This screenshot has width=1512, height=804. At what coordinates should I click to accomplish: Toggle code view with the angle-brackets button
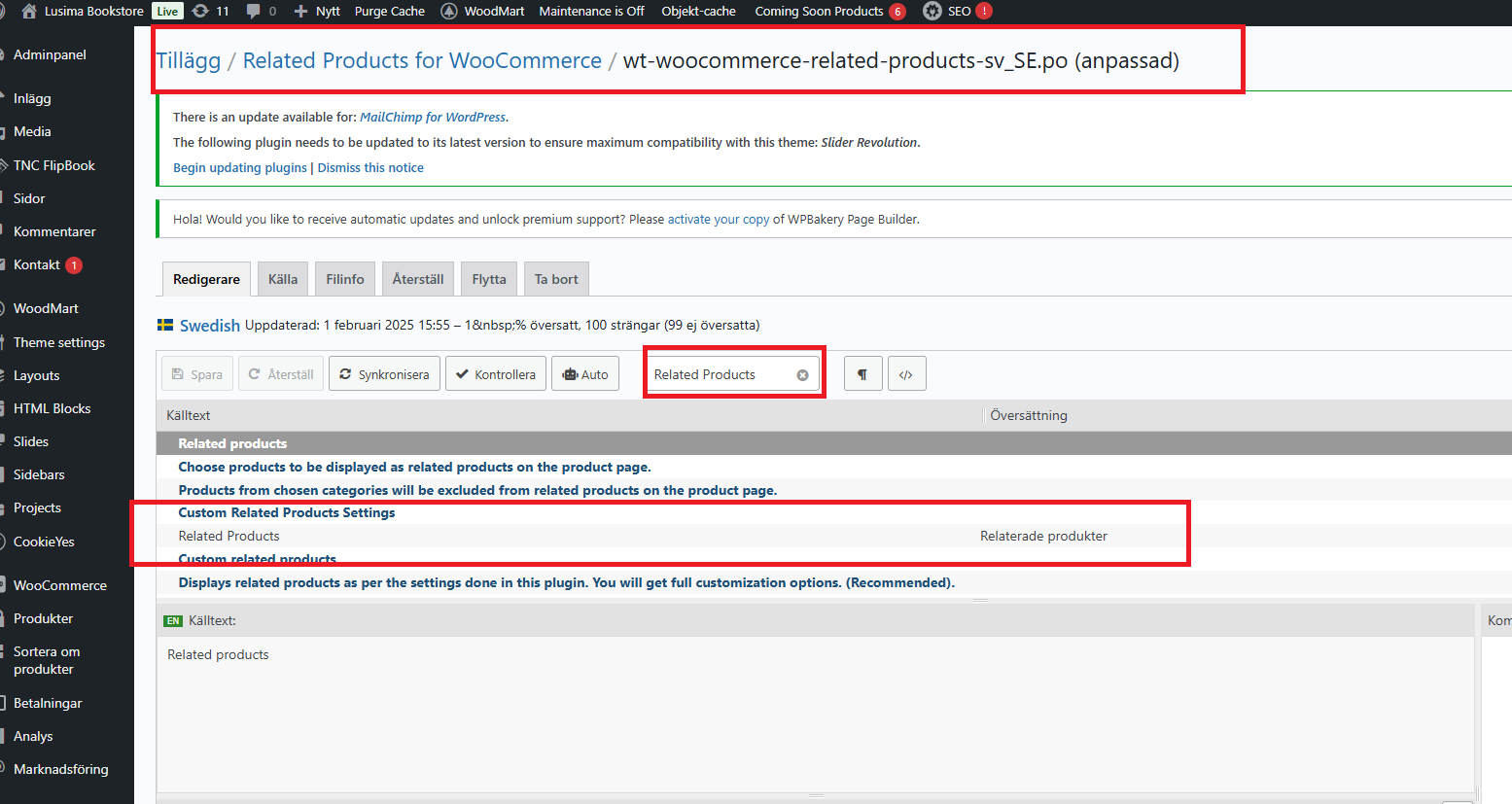point(906,374)
